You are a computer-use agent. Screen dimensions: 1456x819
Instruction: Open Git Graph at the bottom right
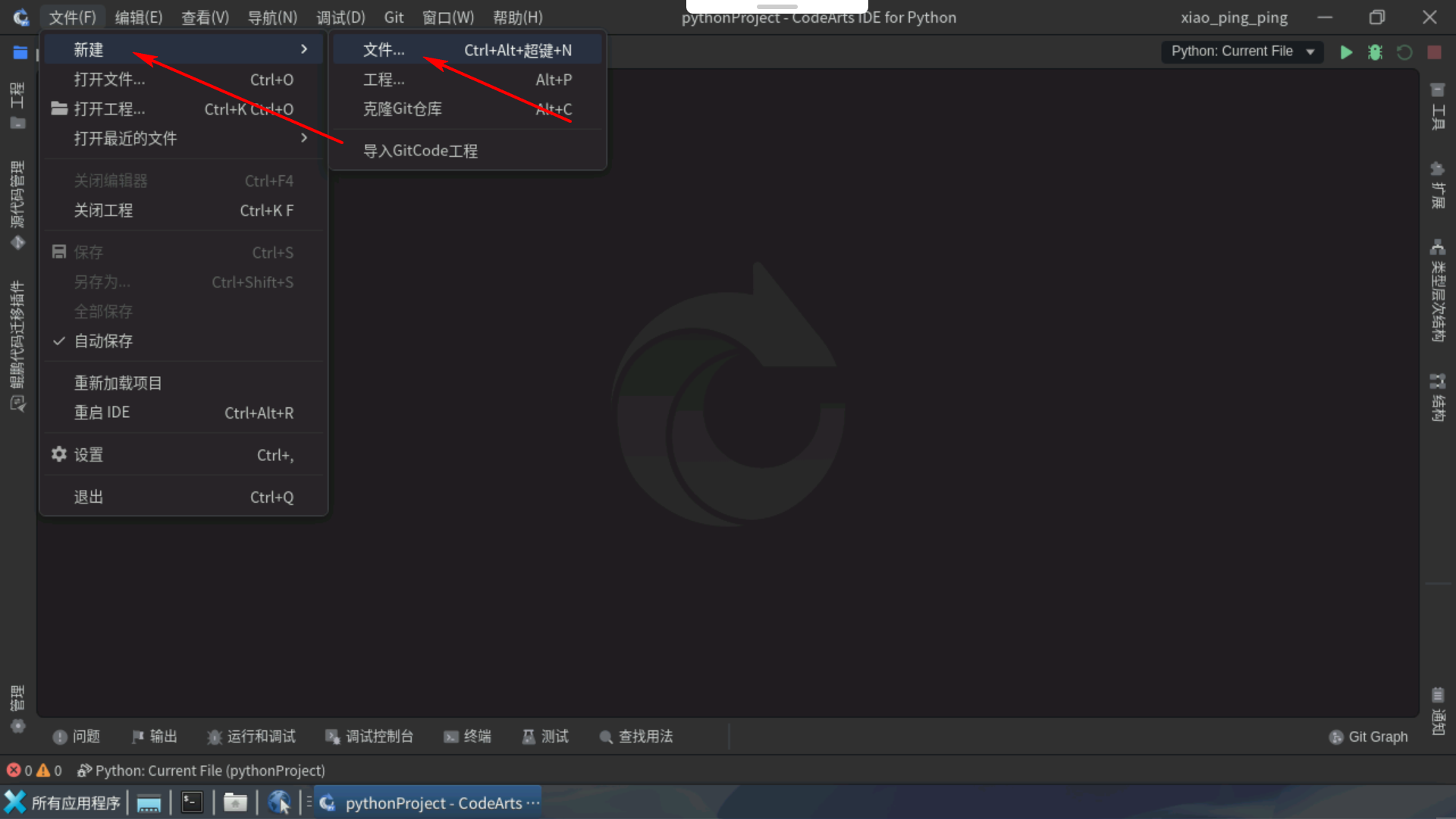[x=1368, y=736]
